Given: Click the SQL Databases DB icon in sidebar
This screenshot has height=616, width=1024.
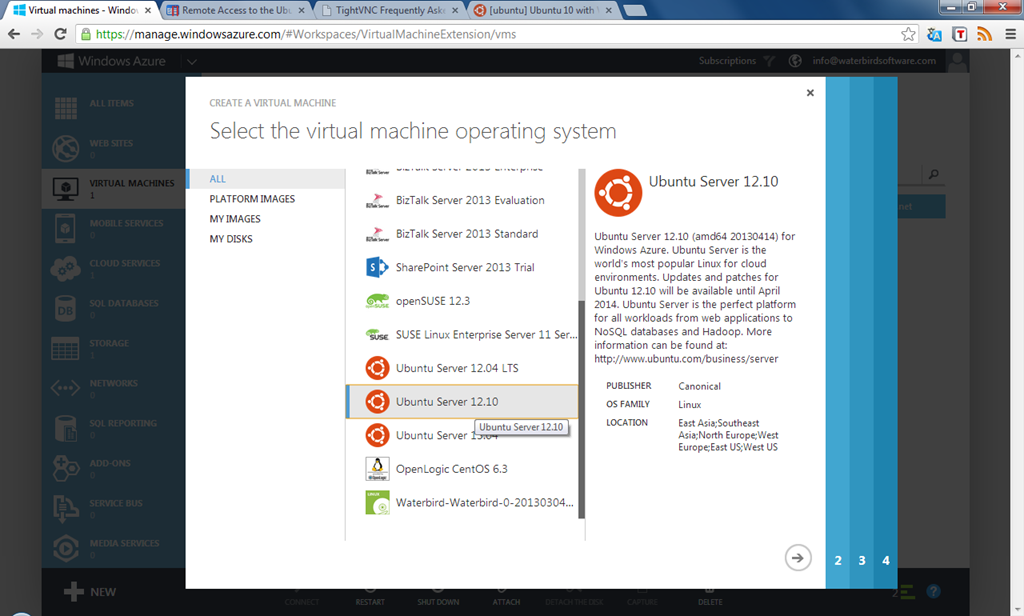Looking at the screenshot, I should pyautogui.click(x=65, y=309).
